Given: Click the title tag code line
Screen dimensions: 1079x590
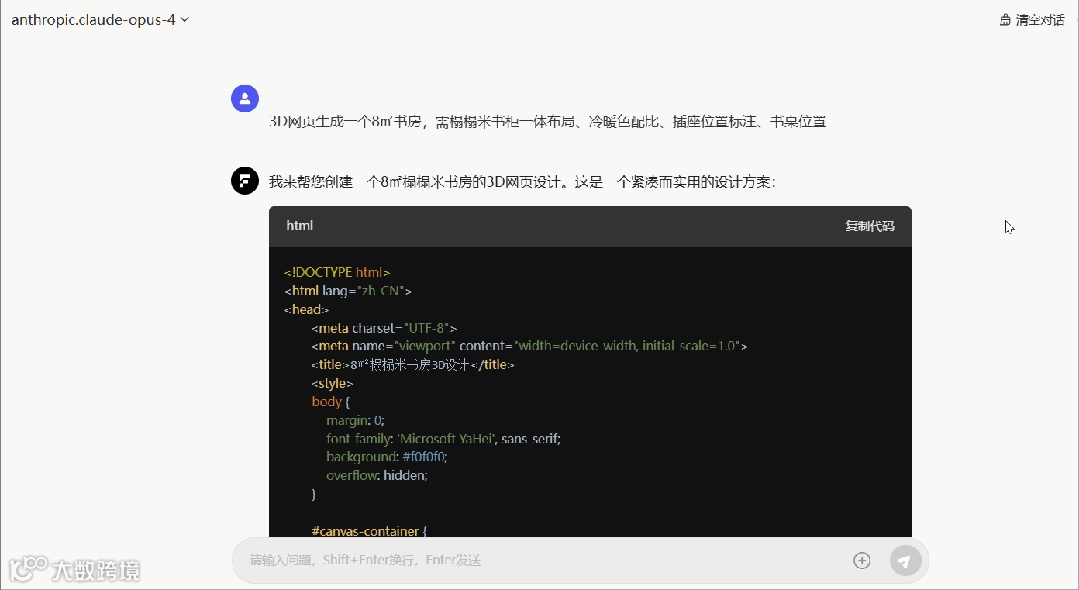Looking at the screenshot, I should (x=413, y=365).
